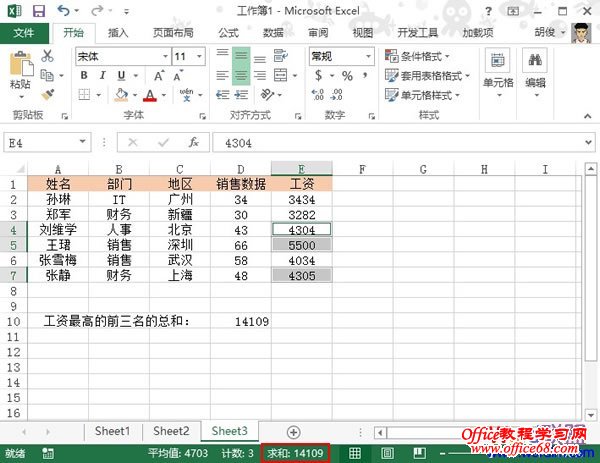This screenshot has height=463, width=600.
Task: Open number format dropdown 常规
Action: coord(368,57)
